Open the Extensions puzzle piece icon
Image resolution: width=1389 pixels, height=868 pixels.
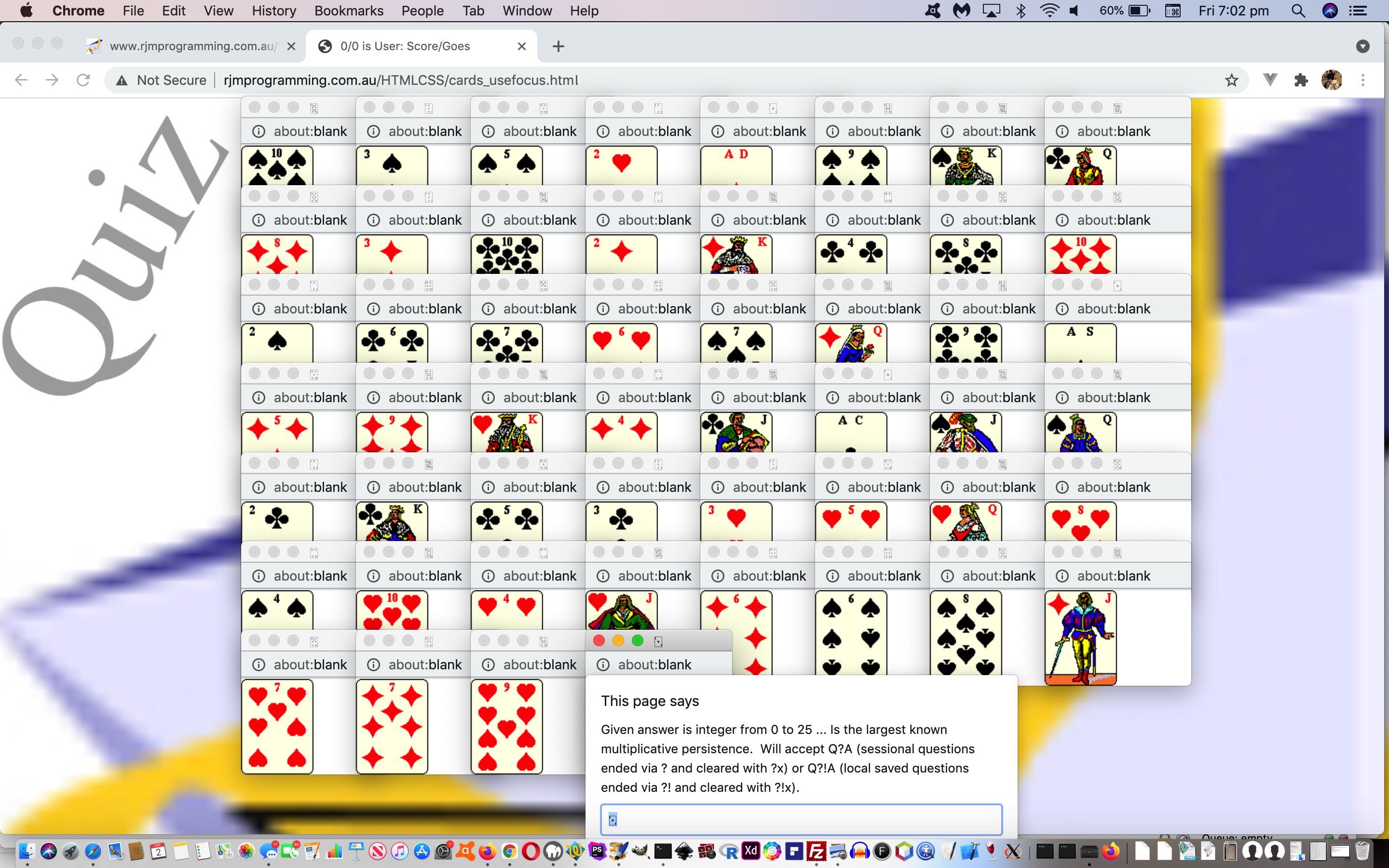tap(1301, 81)
